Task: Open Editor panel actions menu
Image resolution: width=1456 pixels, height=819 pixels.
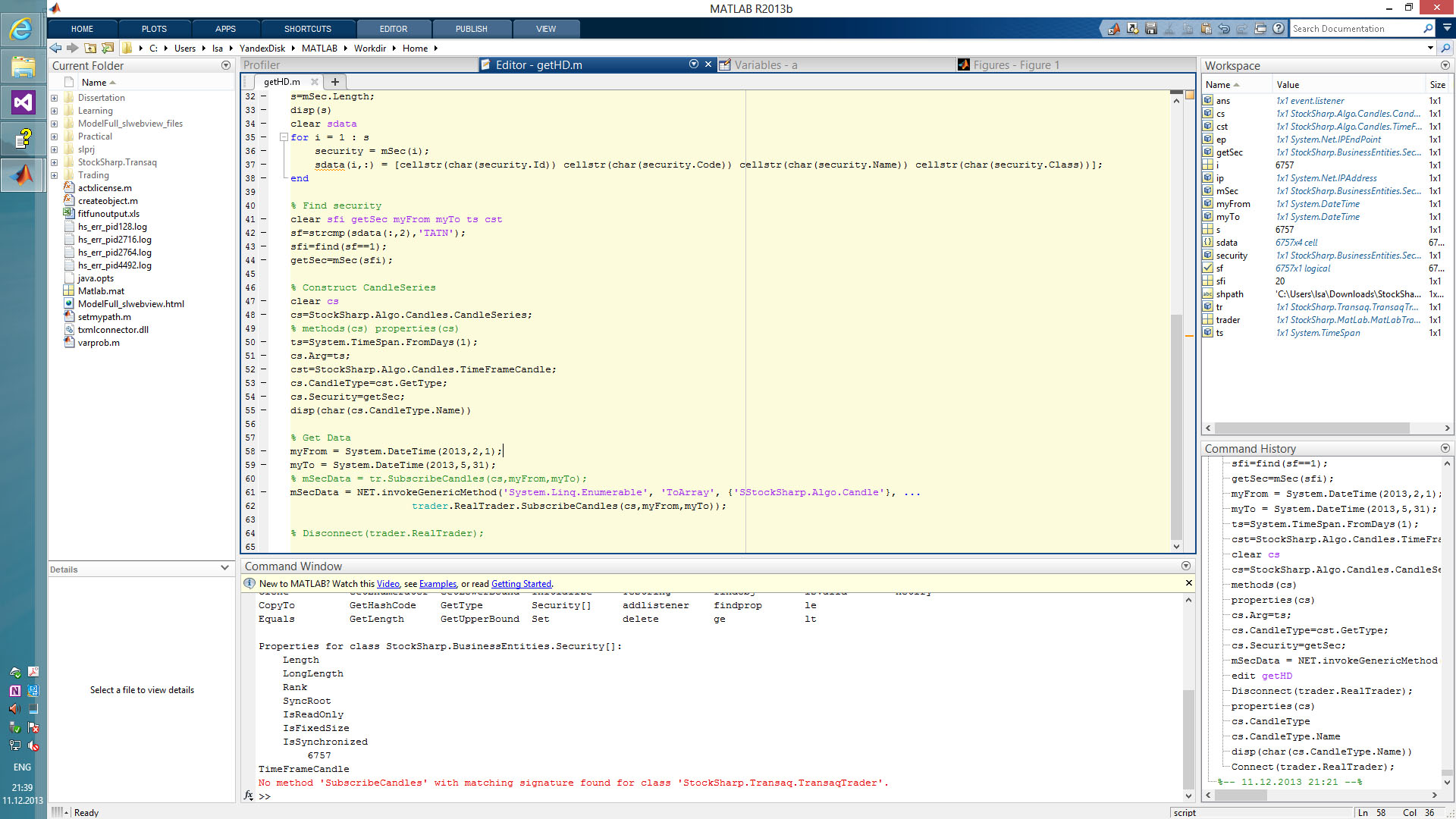Action: click(x=693, y=64)
